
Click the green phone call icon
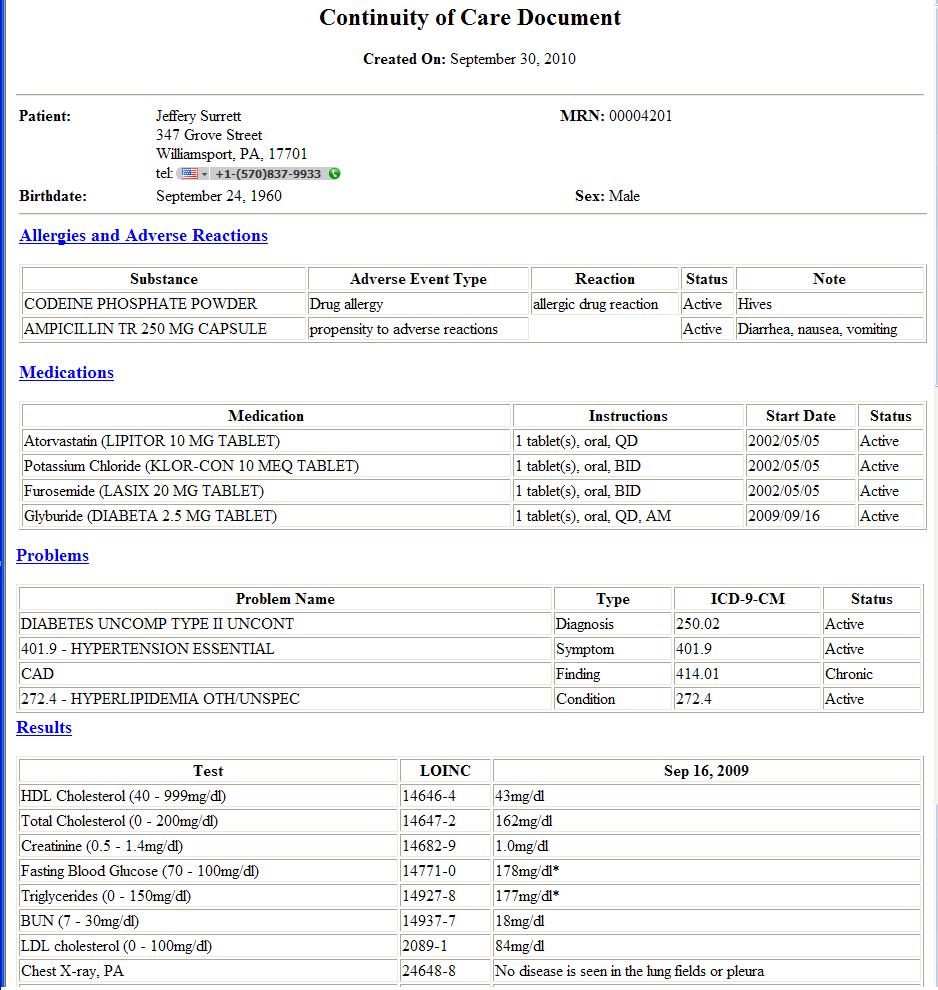click(x=335, y=174)
